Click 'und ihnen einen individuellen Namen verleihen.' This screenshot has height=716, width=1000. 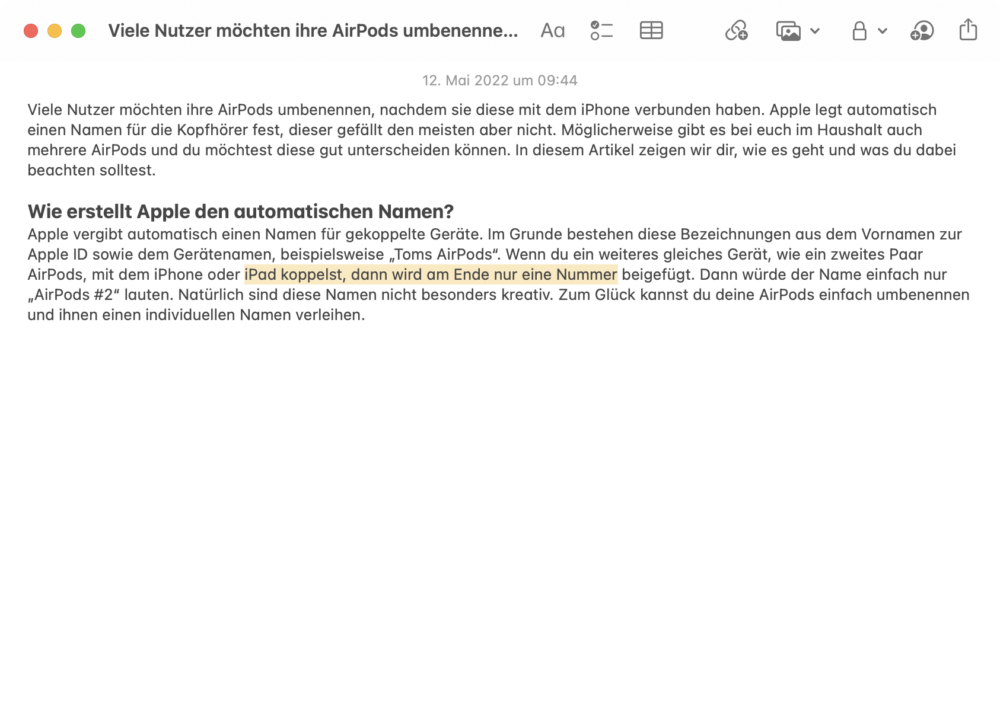coord(196,315)
